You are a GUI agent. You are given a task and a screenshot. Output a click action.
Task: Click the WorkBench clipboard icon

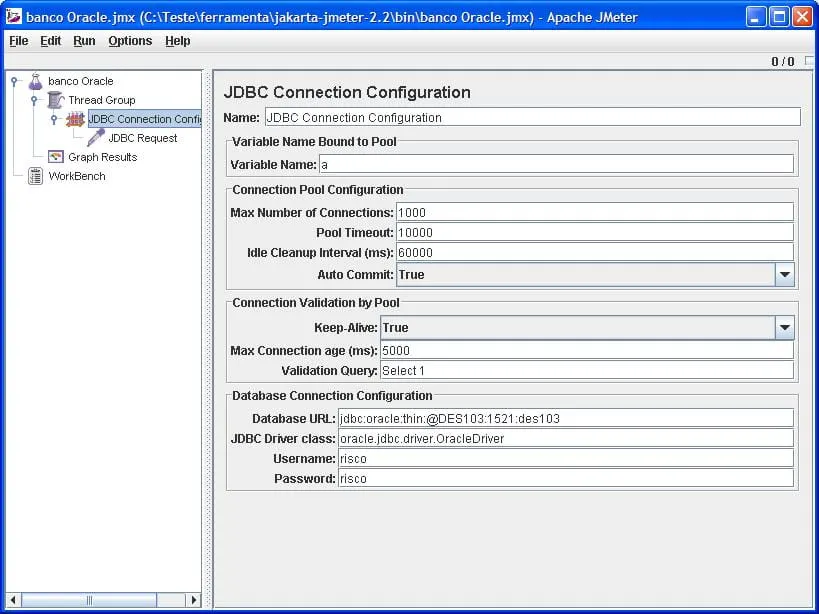pyautogui.click(x=36, y=176)
